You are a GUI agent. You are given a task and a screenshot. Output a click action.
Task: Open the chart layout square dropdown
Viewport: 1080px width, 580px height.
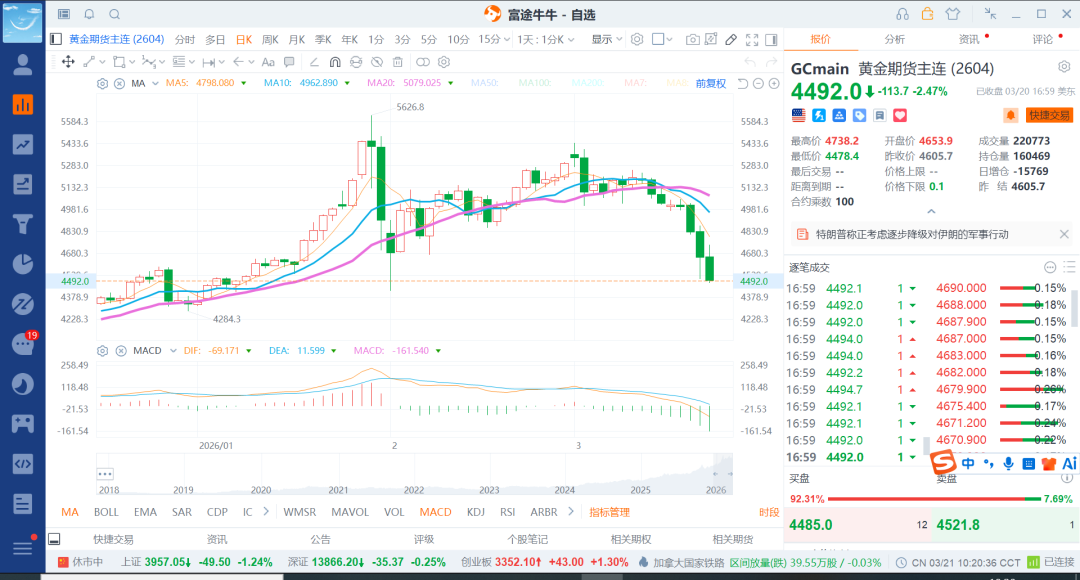[662, 39]
